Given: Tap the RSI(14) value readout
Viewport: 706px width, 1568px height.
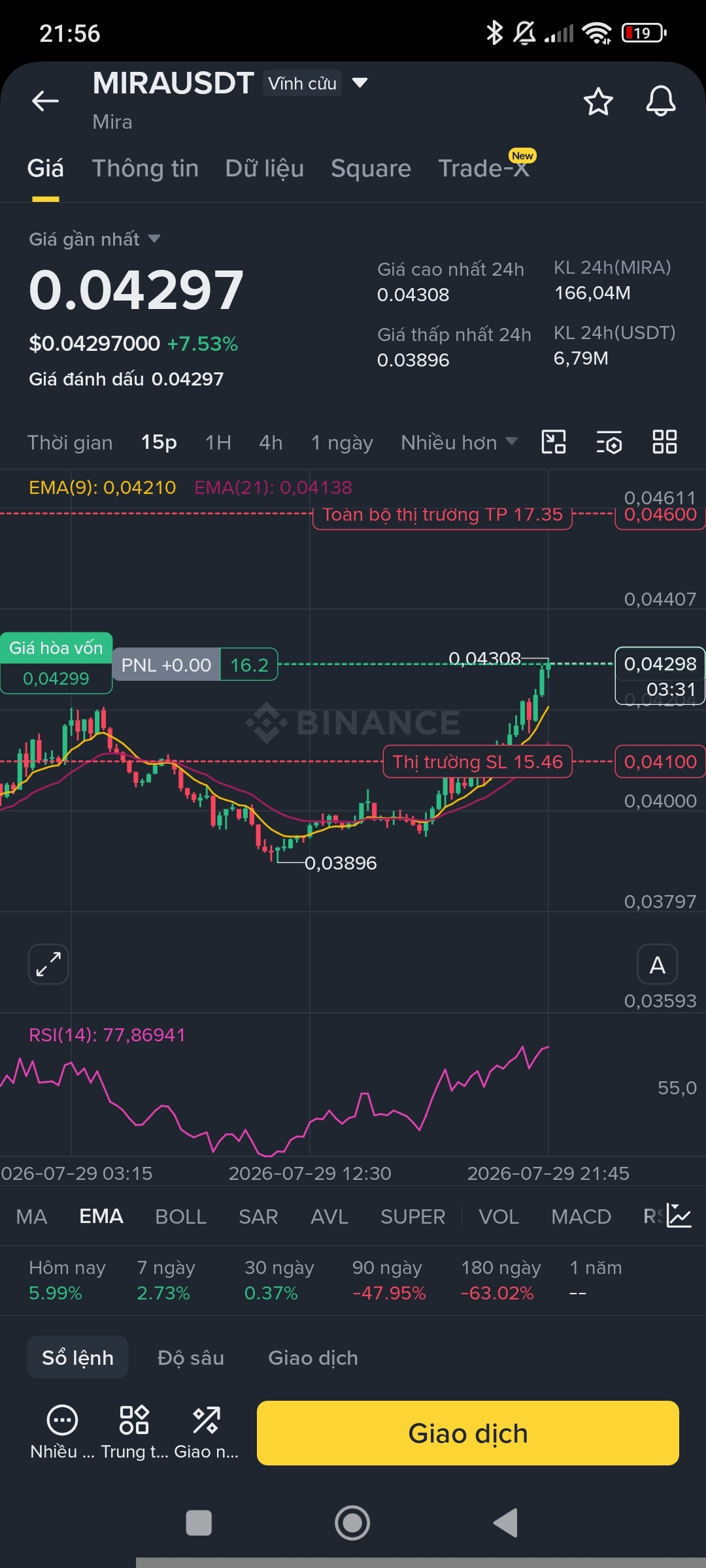Looking at the screenshot, I should 107,1035.
